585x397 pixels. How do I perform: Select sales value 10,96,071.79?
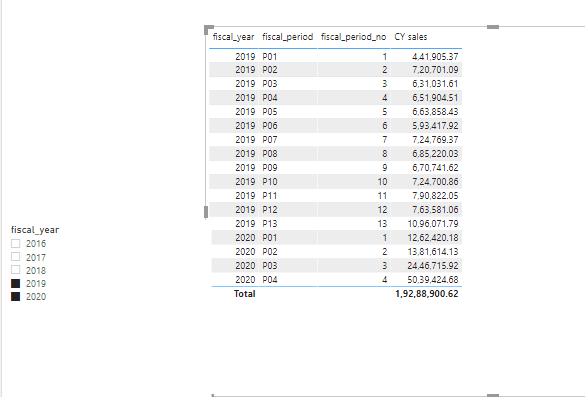[433, 223]
